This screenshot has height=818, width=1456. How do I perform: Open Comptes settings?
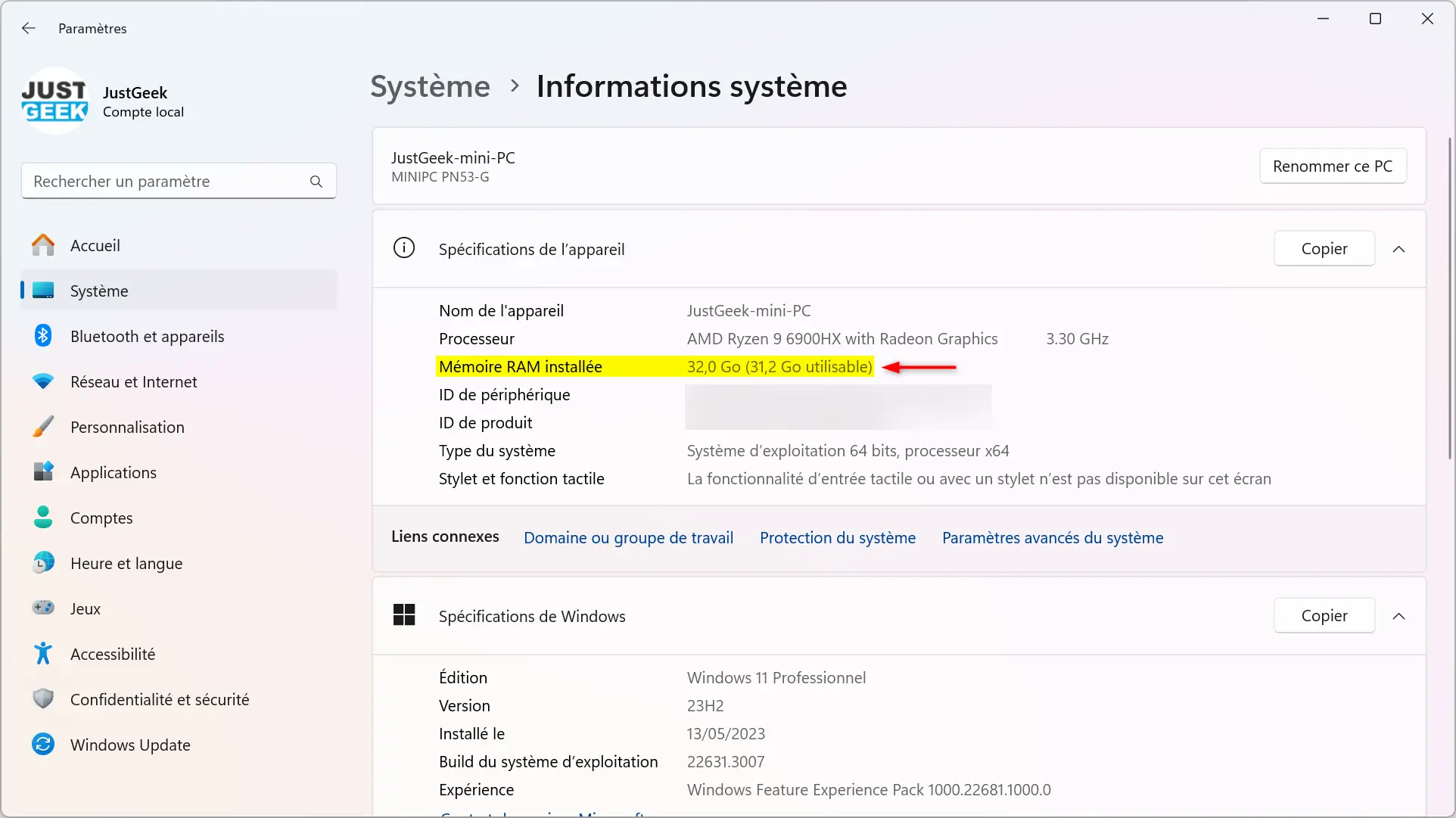(x=179, y=518)
